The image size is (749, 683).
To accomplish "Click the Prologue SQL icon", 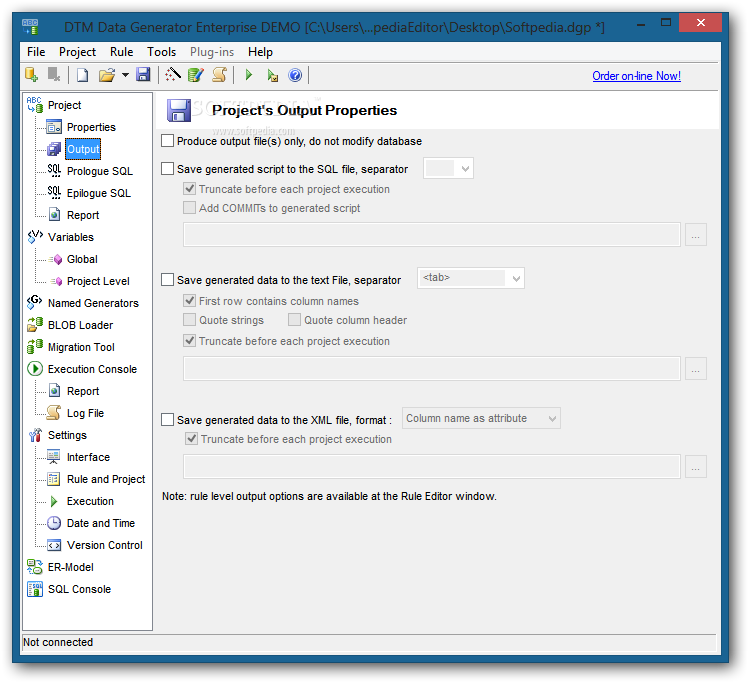I will tap(54, 171).
